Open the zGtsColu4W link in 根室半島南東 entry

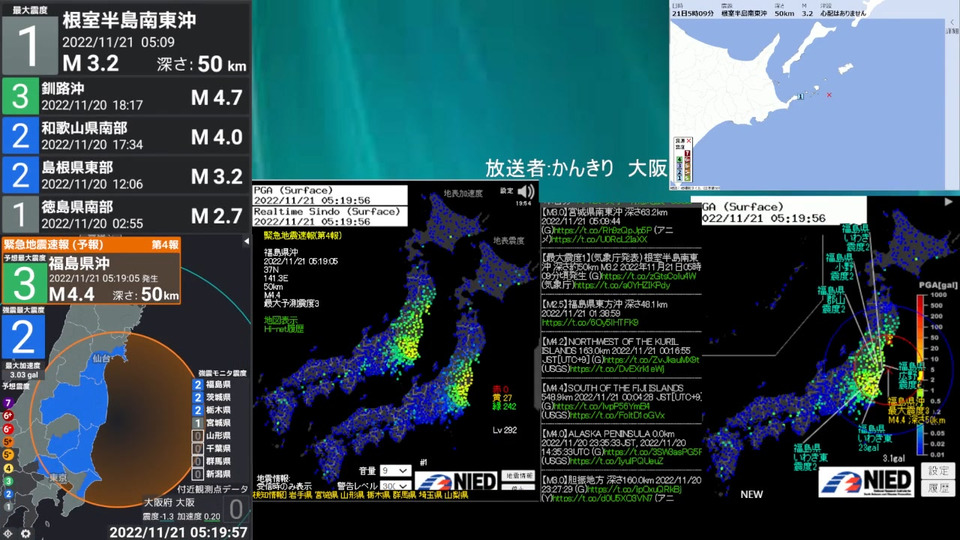tap(650, 276)
